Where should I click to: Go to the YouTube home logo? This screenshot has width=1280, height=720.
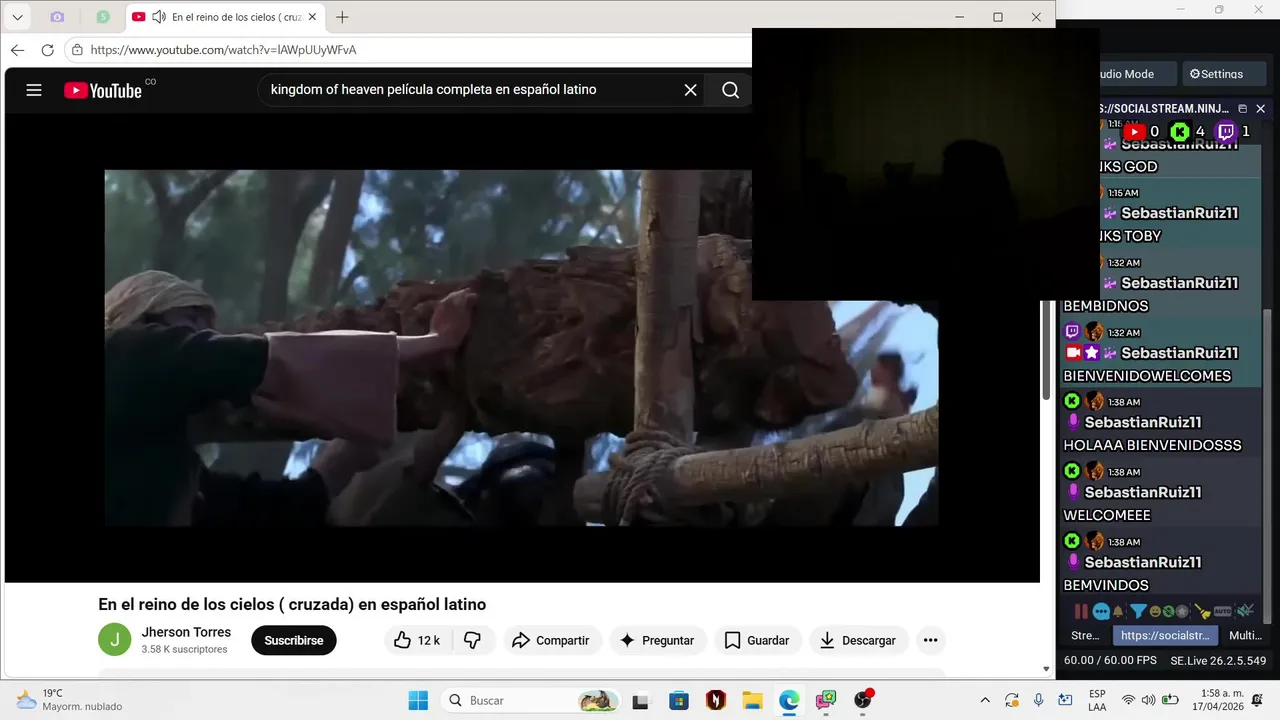point(103,90)
